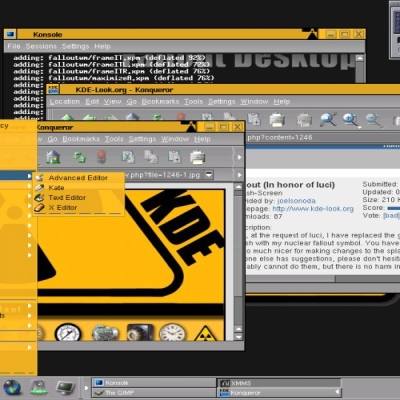Image resolution: width=400 pixels, height=400 pixels.
Task: Open the location URL dropdown in front Konqueror
Action: pyautogui.click(x=209, y=174)
